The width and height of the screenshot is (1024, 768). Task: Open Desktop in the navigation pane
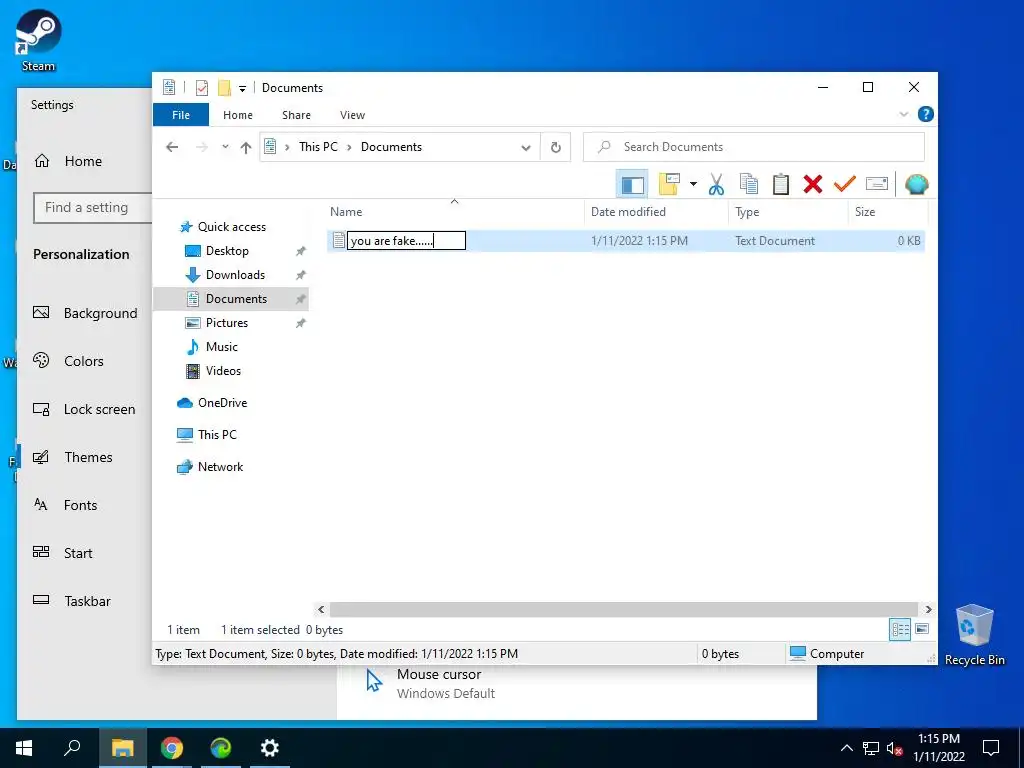pos(227,251)
